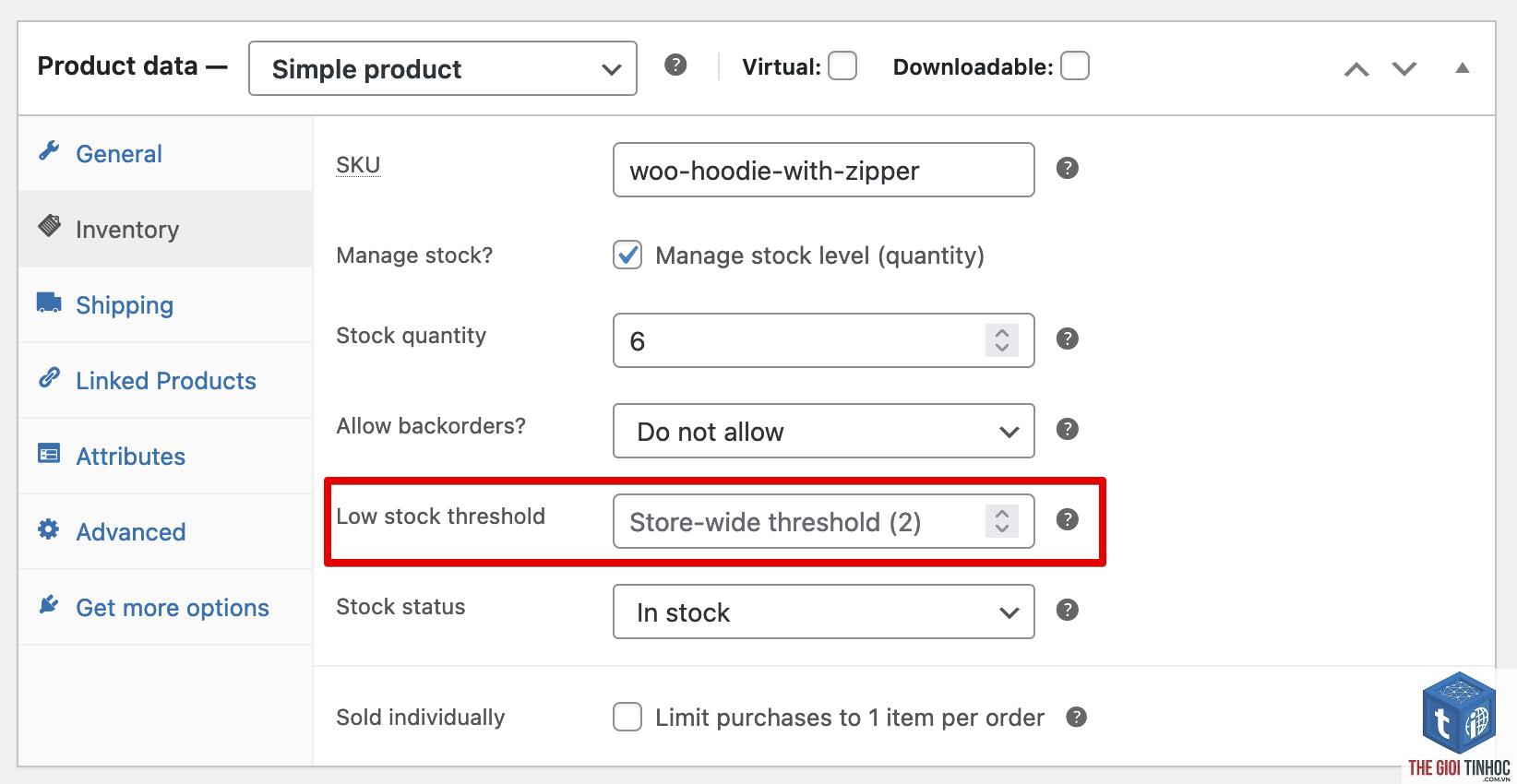
Task: Click the Stock quantity input field
Action: point(824,340)
